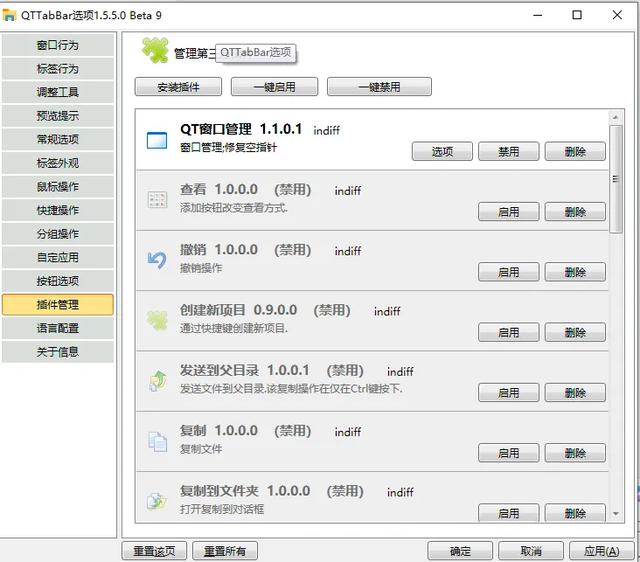Image resolution: width=640 pixels, height=562 pixels.
Task: Delete the 创建新项目 plugin
Action: pos(575,333)
